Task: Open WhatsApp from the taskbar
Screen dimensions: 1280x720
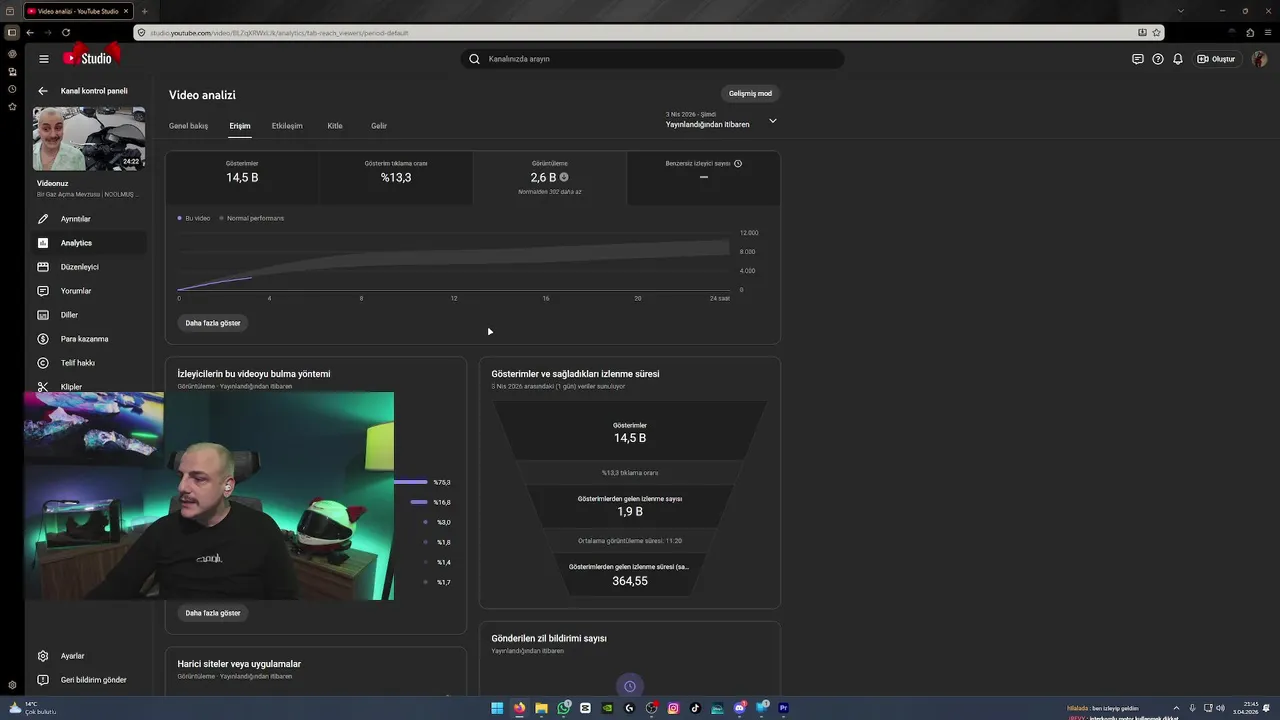Action: 563,708
